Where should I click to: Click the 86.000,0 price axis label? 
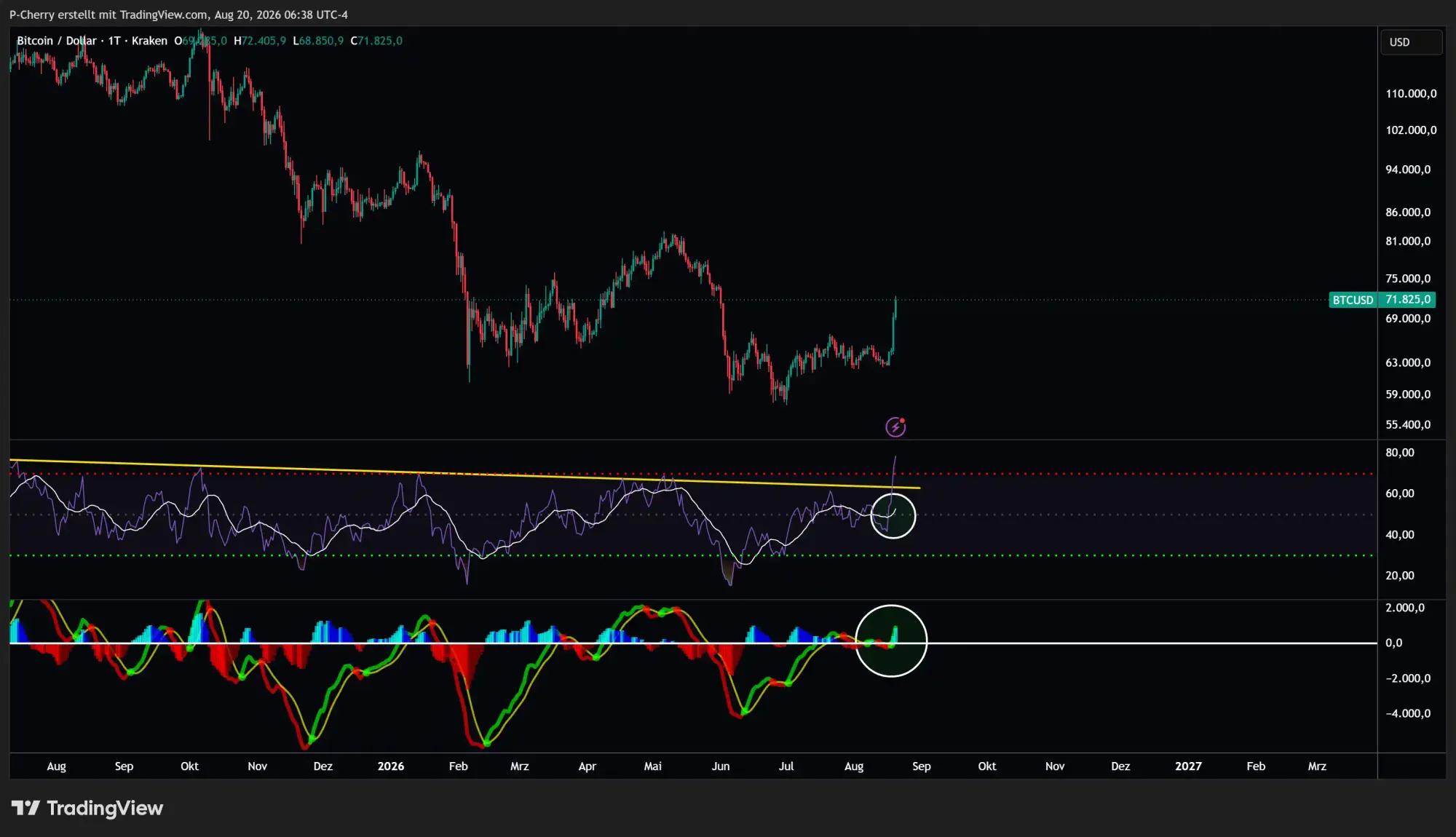(1408, 213)
